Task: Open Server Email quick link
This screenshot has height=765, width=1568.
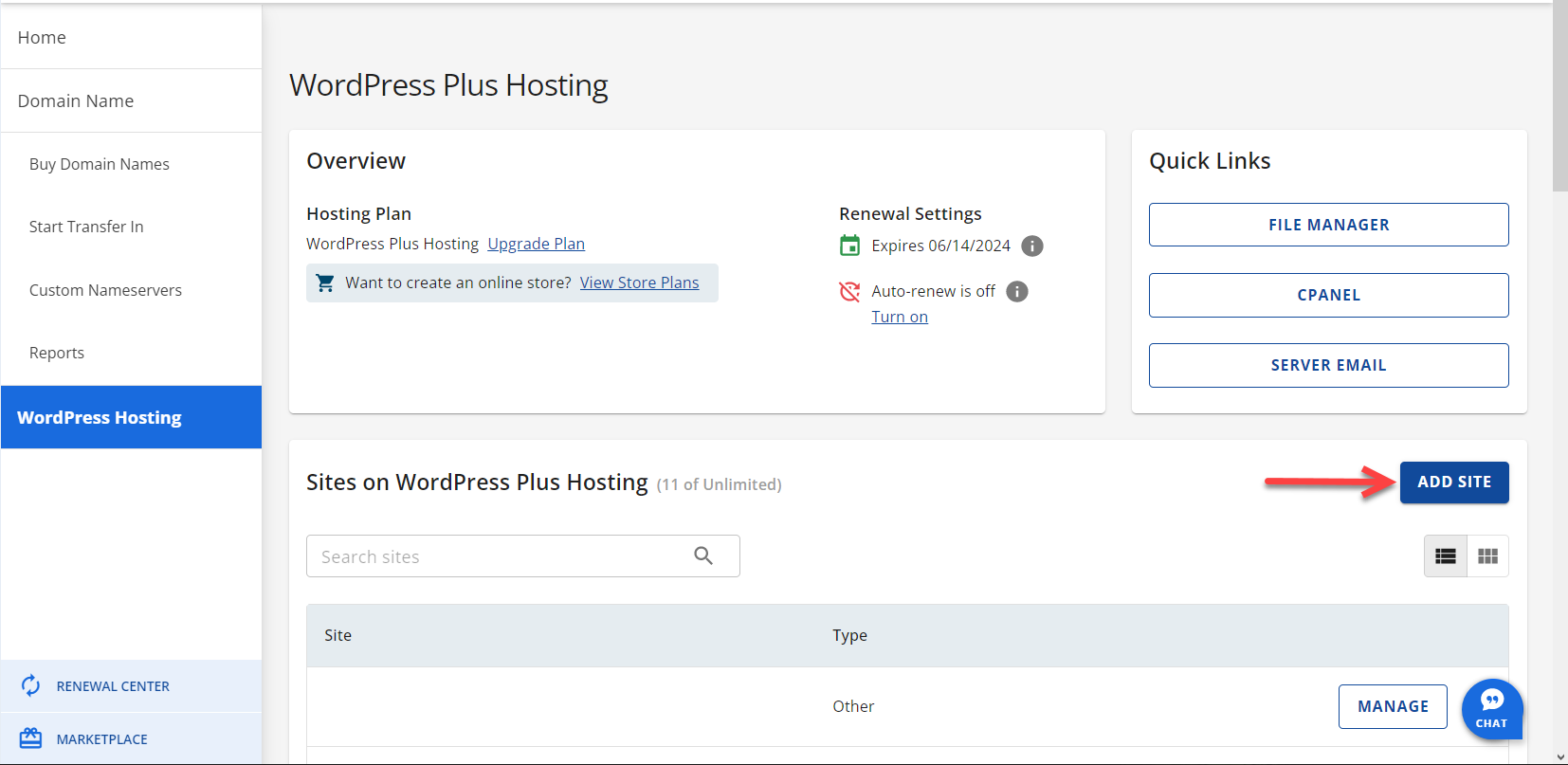Action: click(1328, 365)
